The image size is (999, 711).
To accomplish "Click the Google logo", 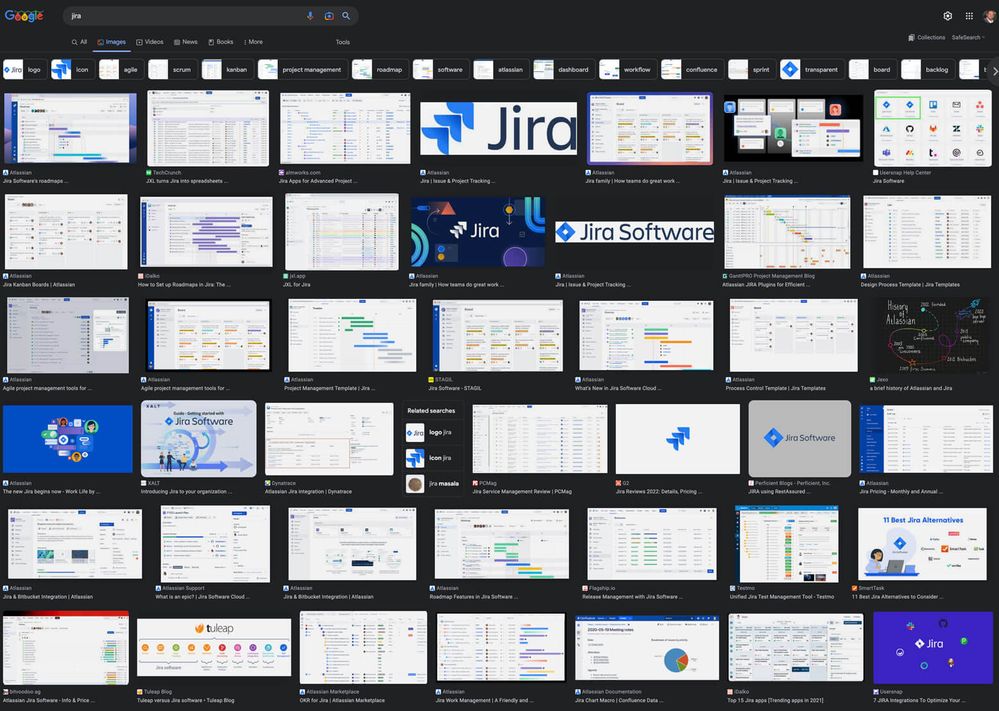I will (x=24, y=16).
